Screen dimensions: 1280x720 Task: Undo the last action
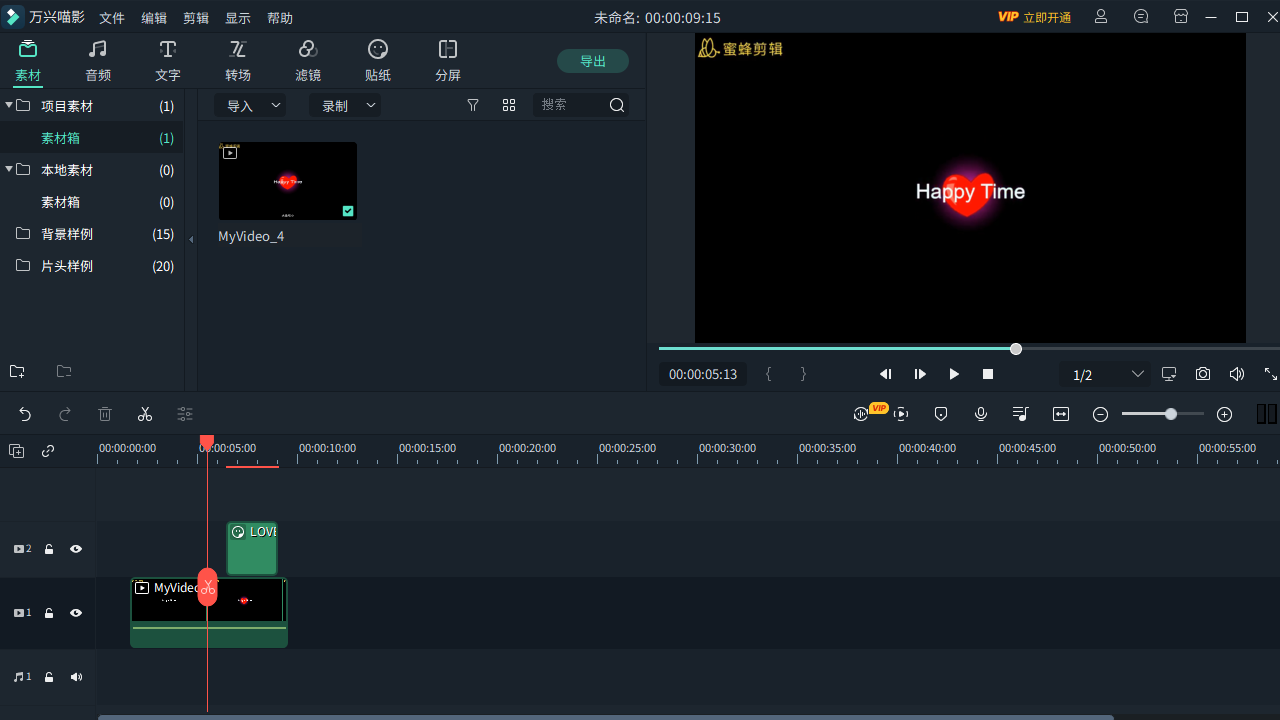pos(25,414)
